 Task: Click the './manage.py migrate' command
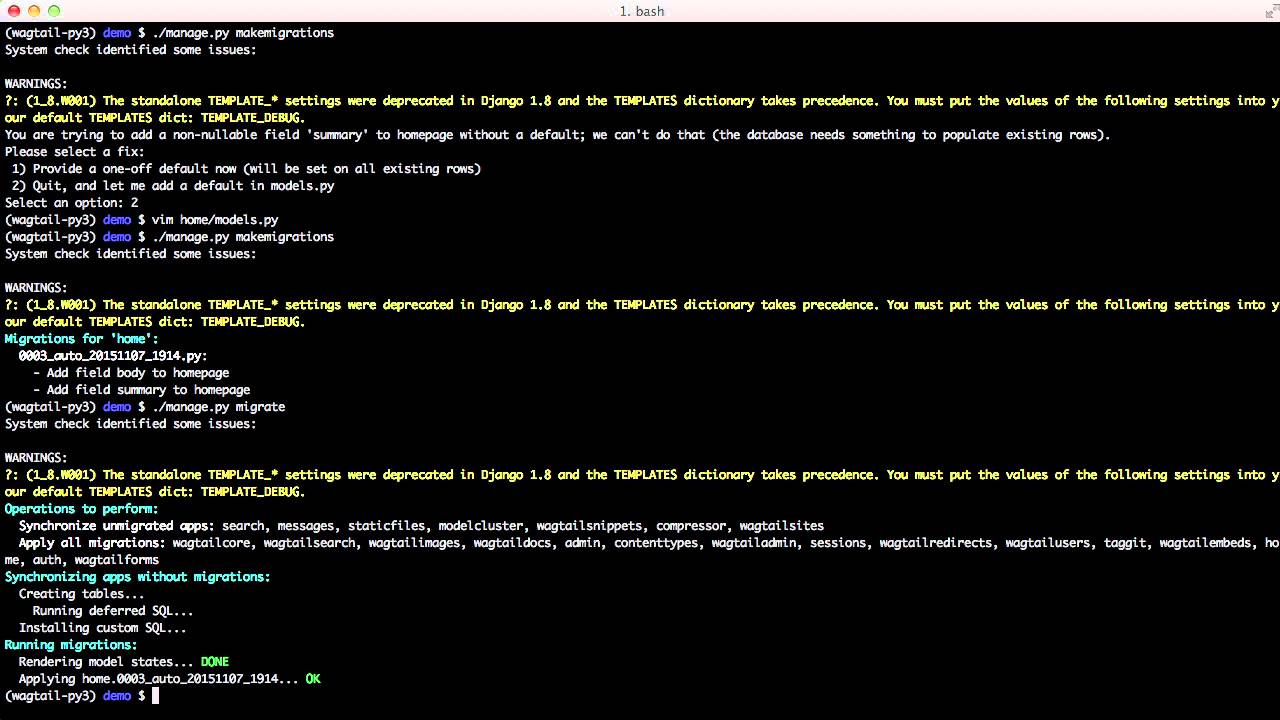coord(219,407)
